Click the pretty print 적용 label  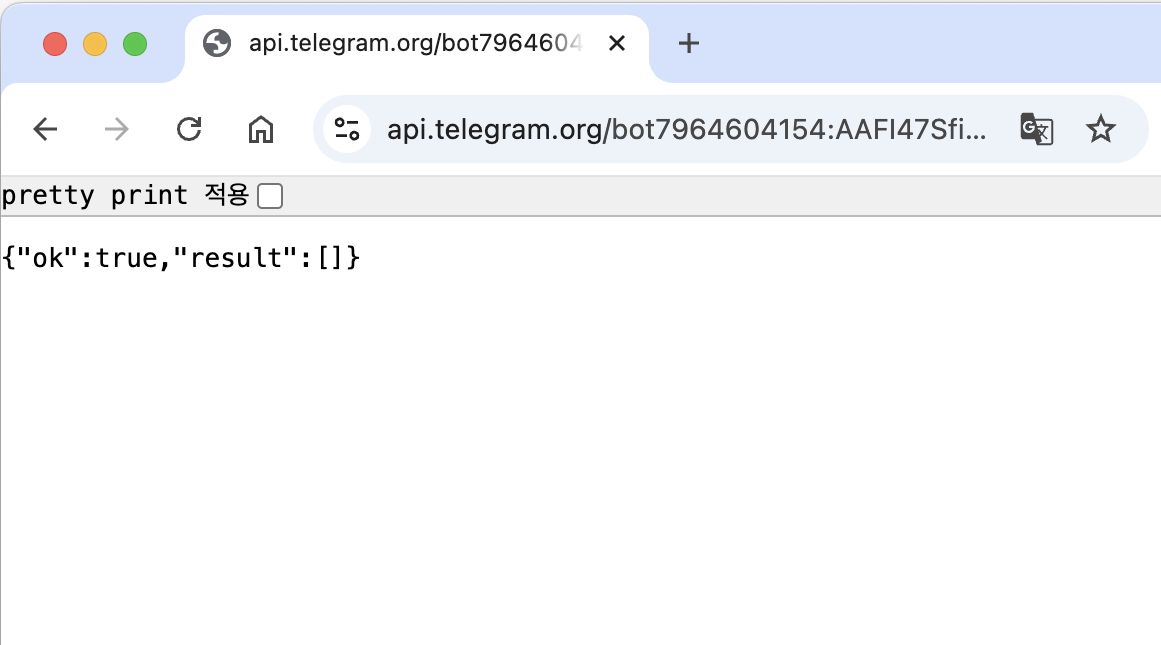point(125,195)
